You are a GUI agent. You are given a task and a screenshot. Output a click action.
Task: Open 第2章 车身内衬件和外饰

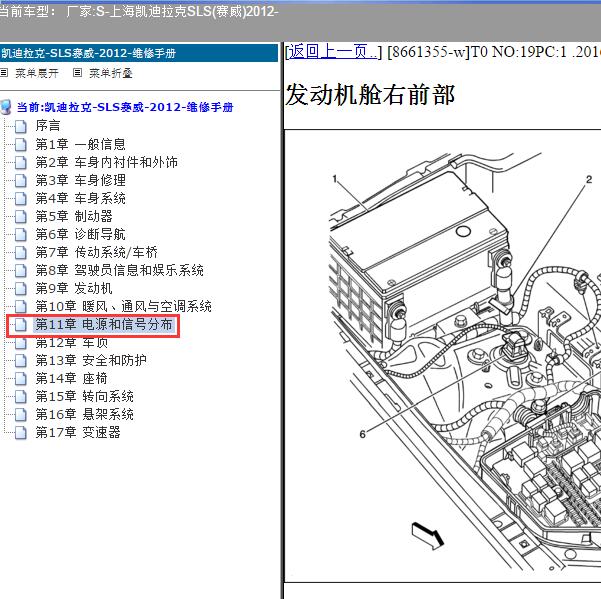pos(107,162)
